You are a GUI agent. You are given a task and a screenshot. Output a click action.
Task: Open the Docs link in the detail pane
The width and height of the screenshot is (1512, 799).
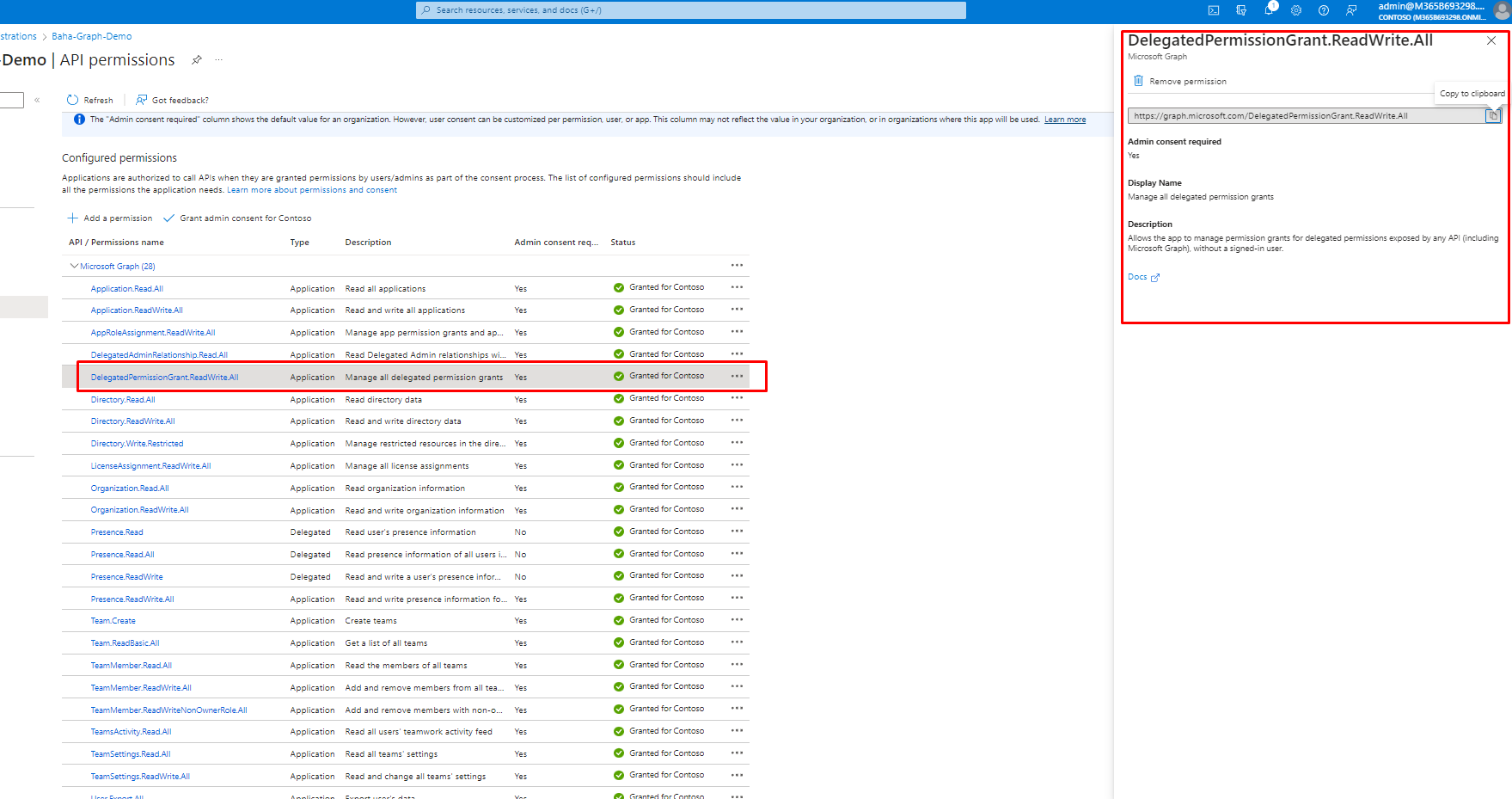pyautogui.click(x=1139, y=276)
